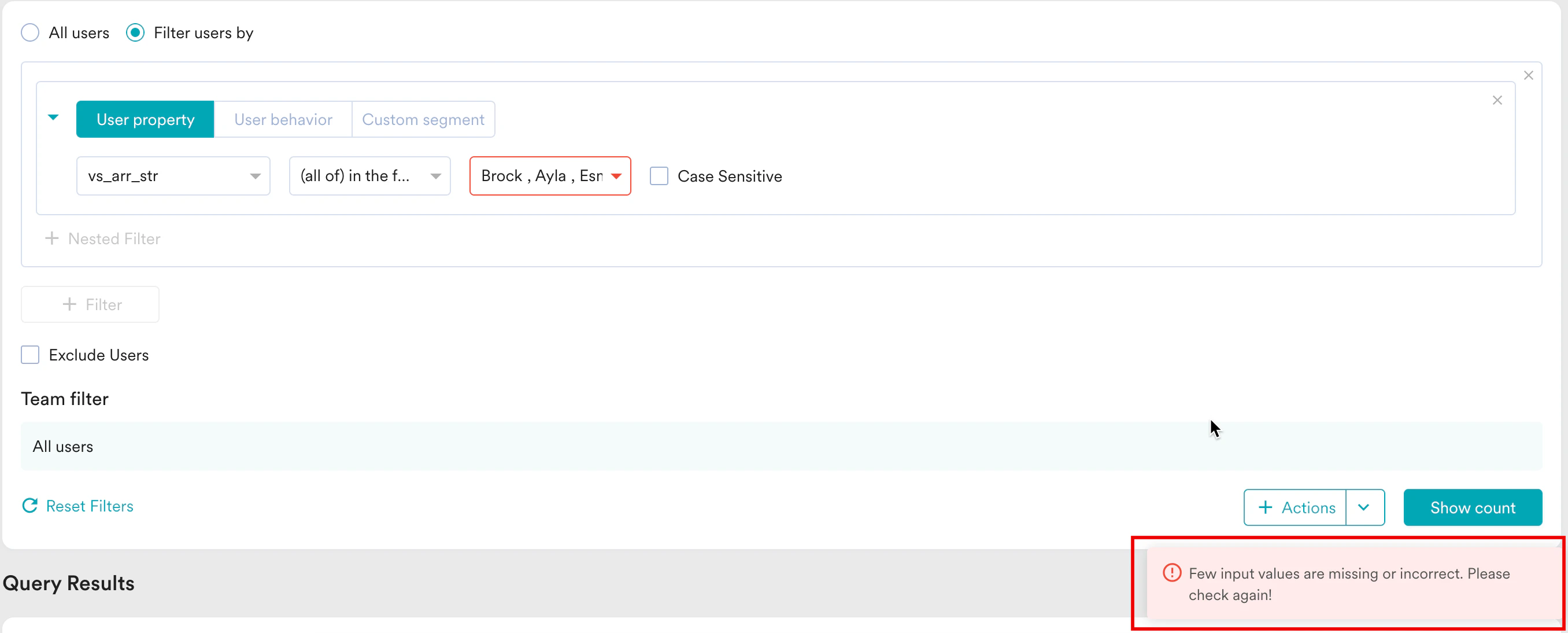Open the '(all of) in the f...' operator dropdown
Screen dimensions: 1568x633
[369, 176]
